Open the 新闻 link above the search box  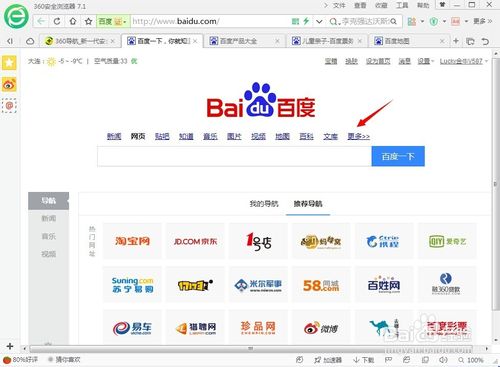tap(114, 136)
